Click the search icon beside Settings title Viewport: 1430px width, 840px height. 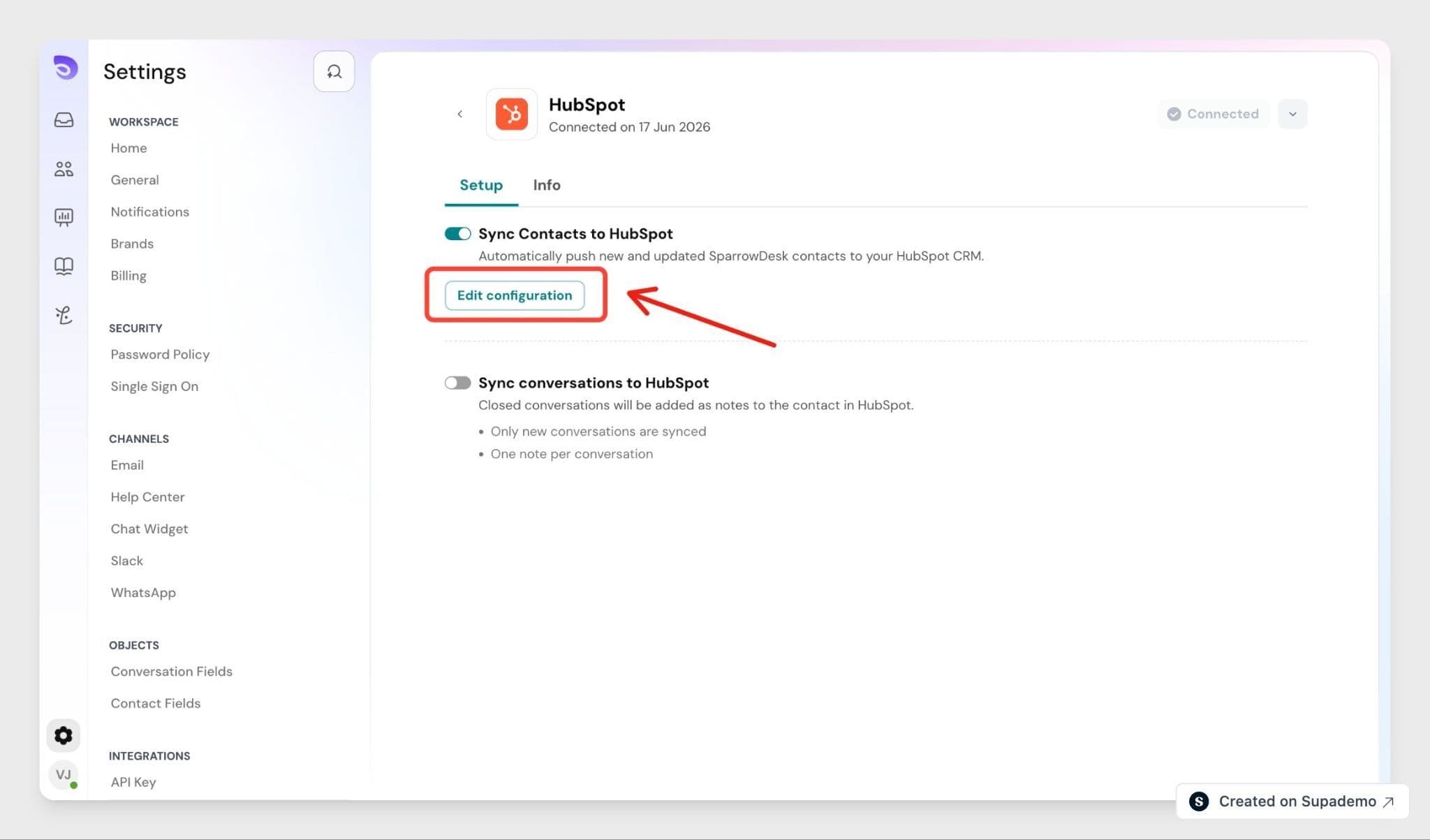[334, 71]
